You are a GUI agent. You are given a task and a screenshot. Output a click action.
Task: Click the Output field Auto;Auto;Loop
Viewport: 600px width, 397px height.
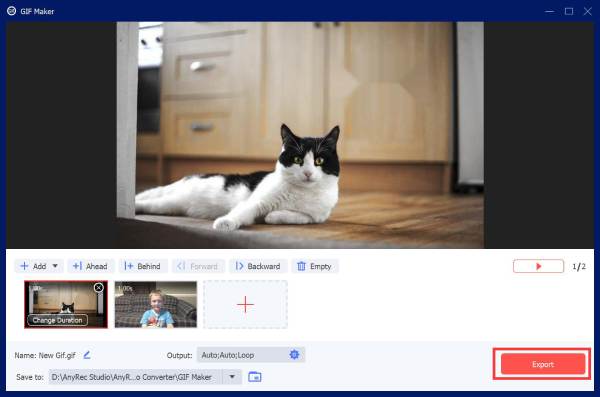point(251,355)
